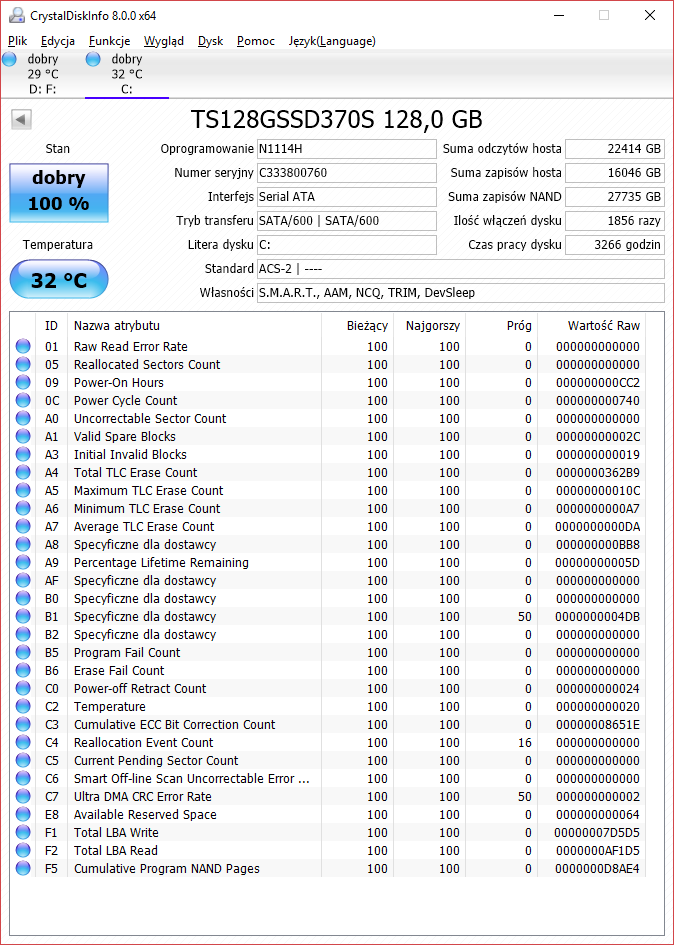Click status icon for Raw Read Error Rate
The height and width of the screenshot is (945, 674).
(x=23, y=347)
